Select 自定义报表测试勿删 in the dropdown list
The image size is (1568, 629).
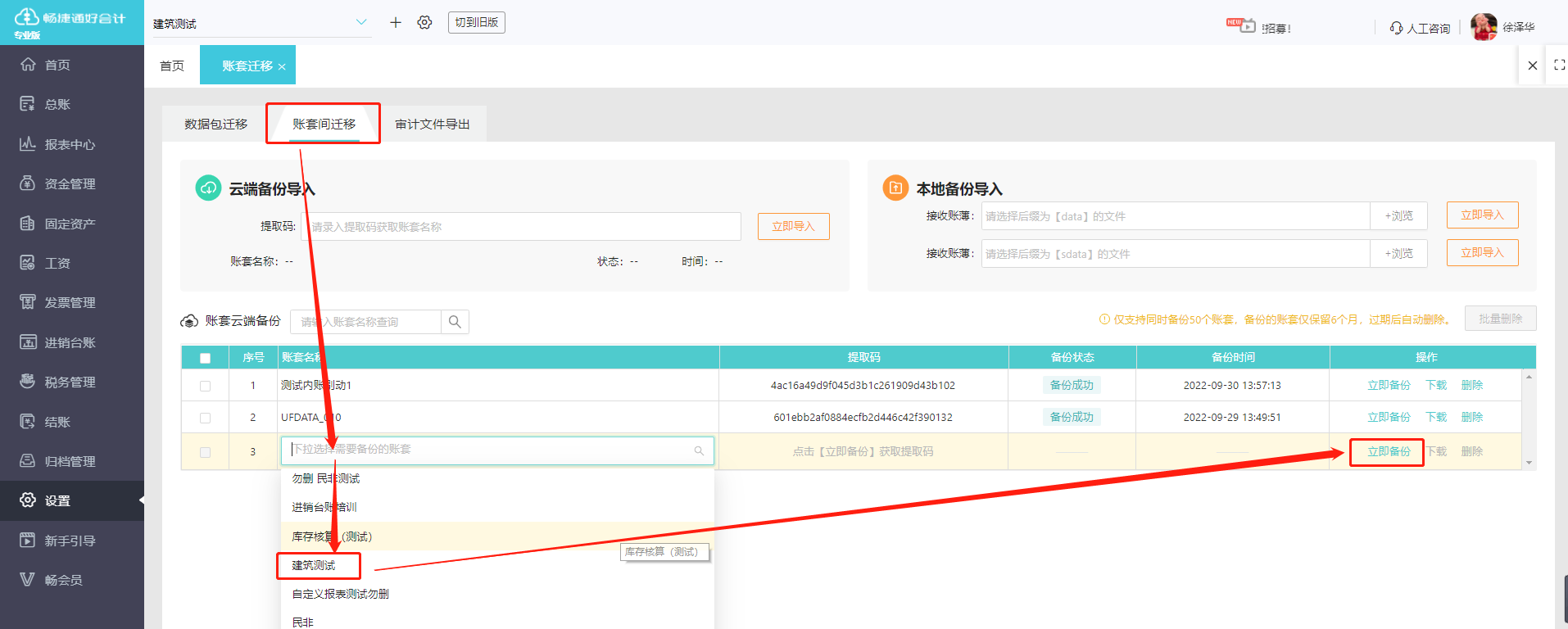click(340, 595)
